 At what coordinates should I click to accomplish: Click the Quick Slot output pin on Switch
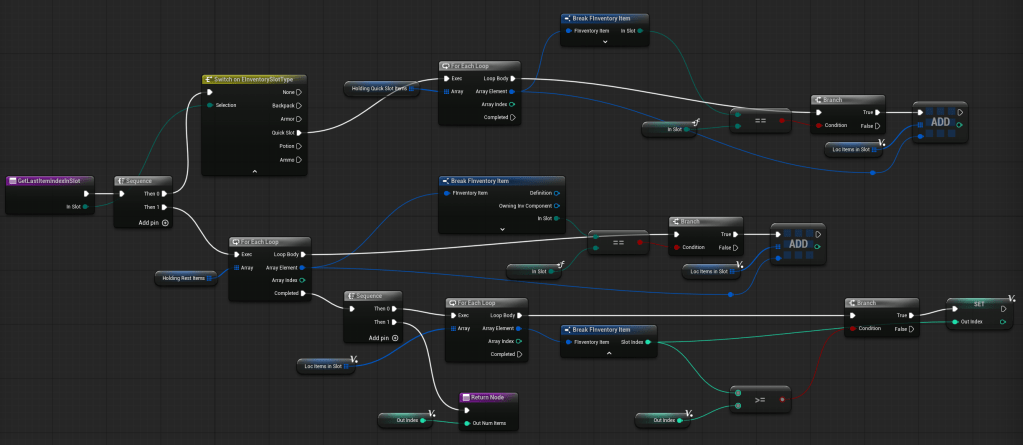coord(298,132)
